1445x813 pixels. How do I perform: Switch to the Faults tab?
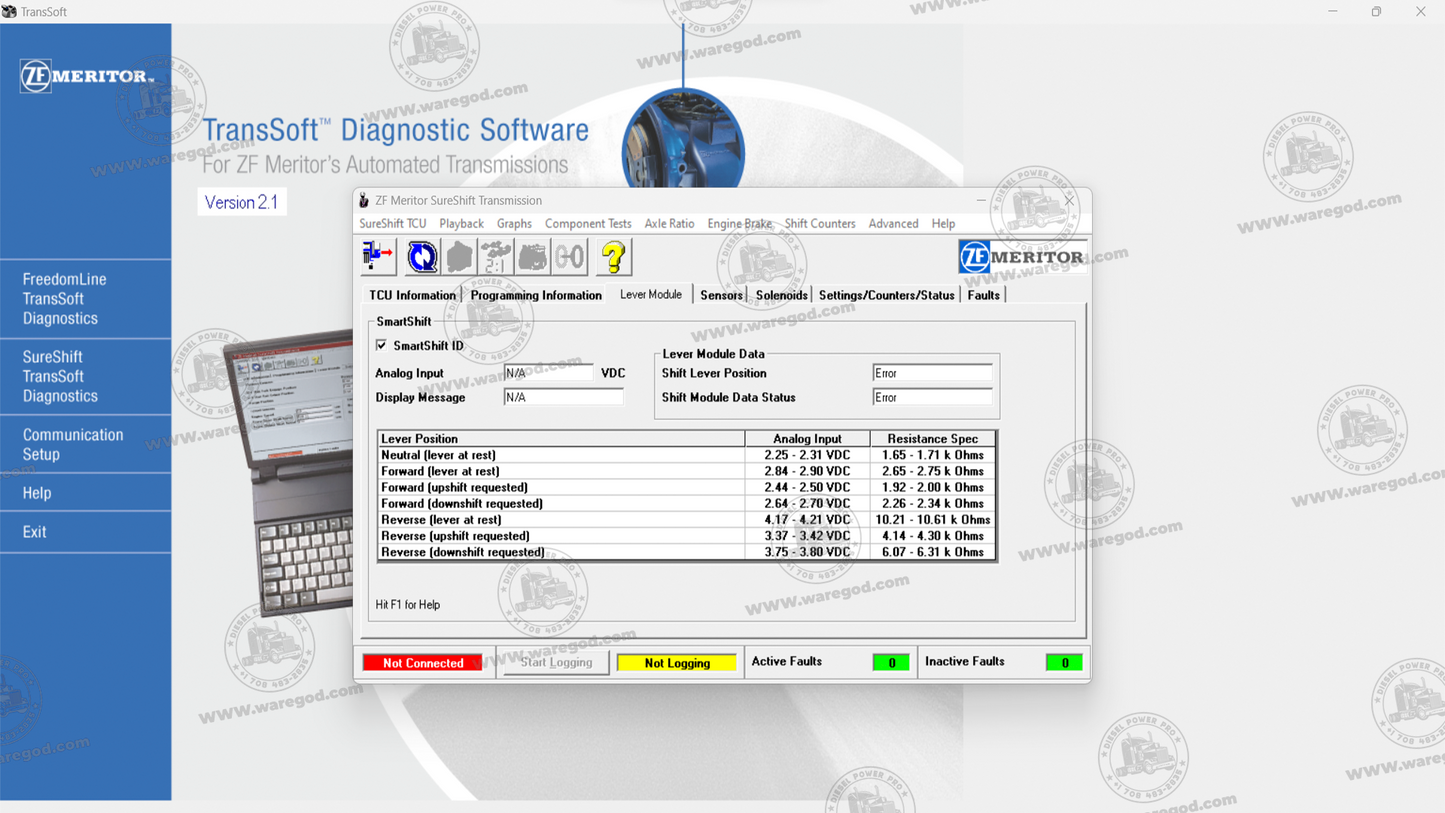click(x=983, y=294)
